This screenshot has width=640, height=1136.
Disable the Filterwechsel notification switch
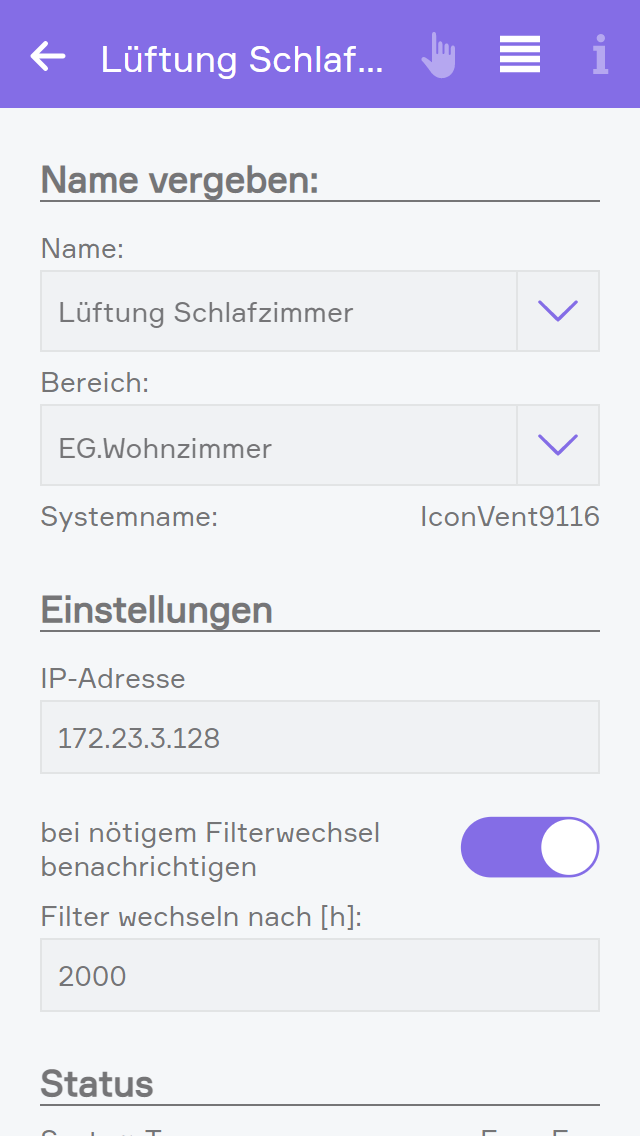tap(529, 848)
